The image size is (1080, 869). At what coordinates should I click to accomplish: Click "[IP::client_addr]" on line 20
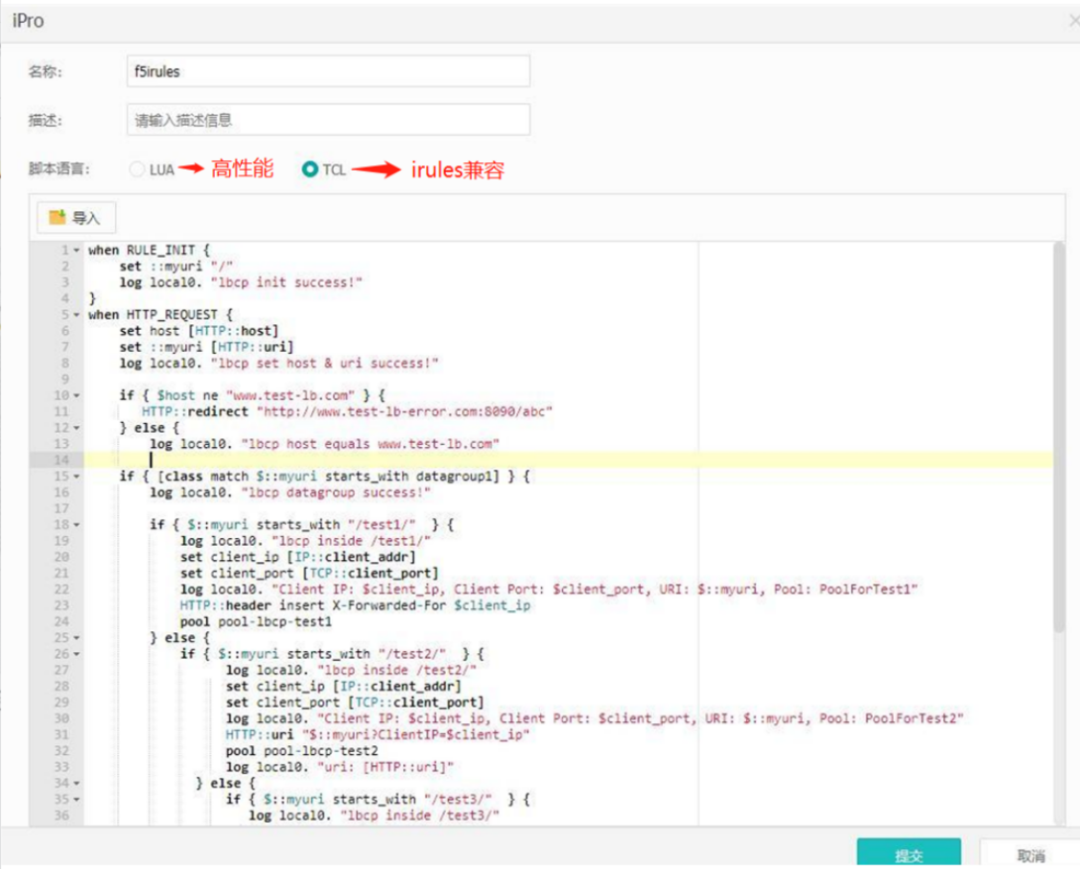tap(351, 557)
